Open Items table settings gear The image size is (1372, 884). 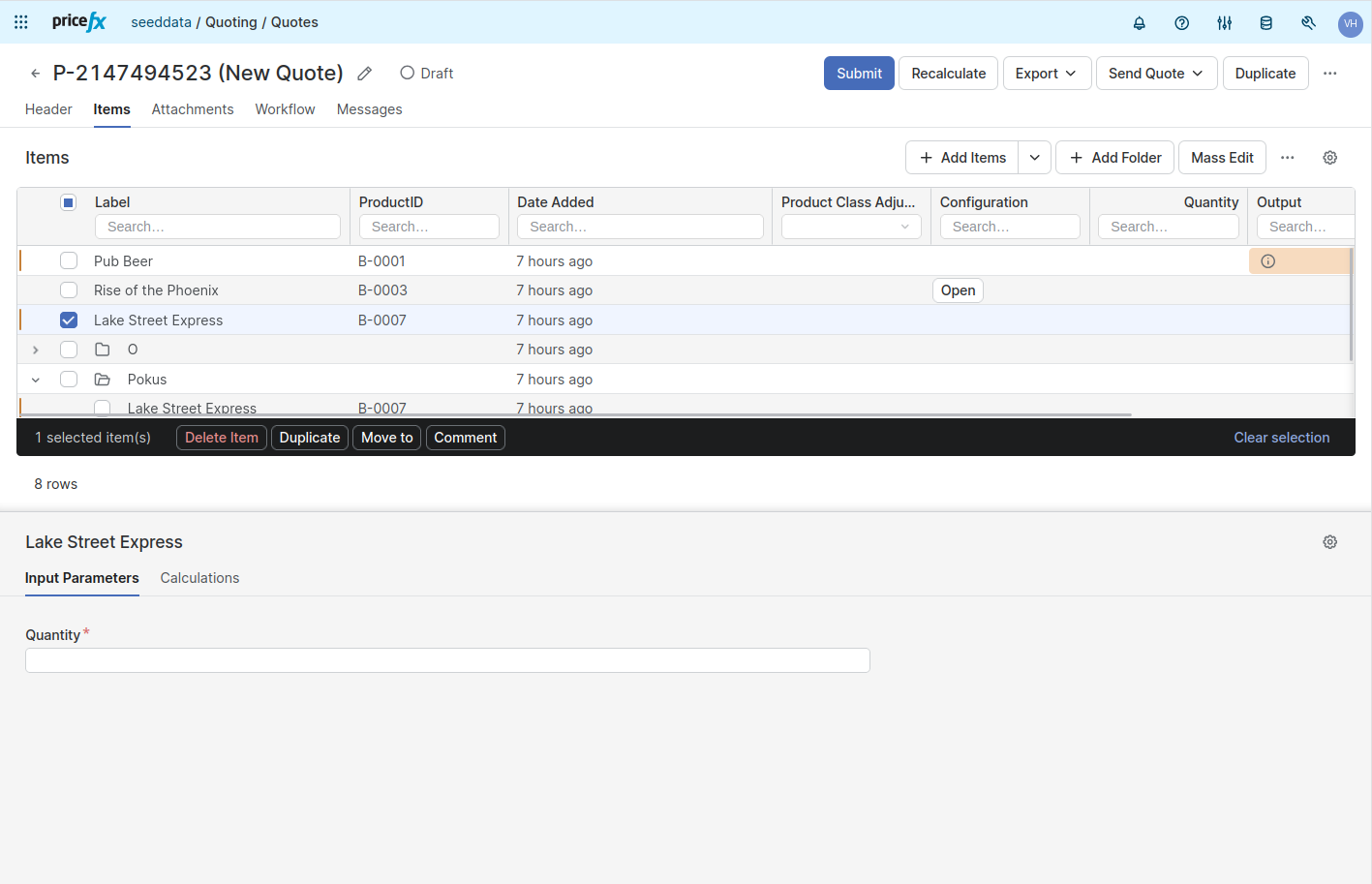(x=1329, y=158)
